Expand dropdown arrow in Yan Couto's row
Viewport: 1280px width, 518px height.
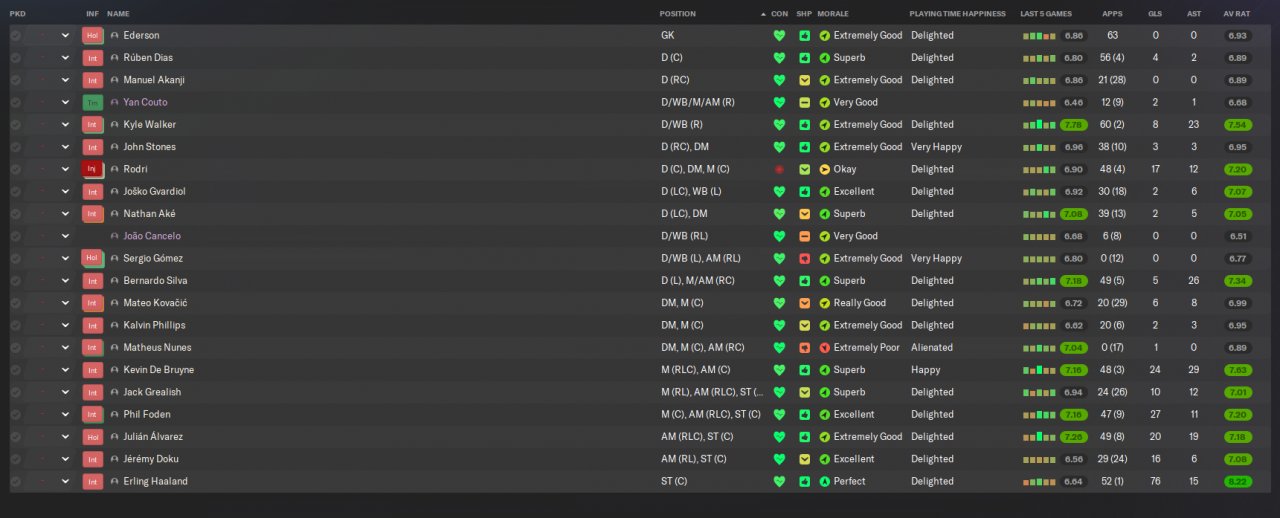point(66,102)
